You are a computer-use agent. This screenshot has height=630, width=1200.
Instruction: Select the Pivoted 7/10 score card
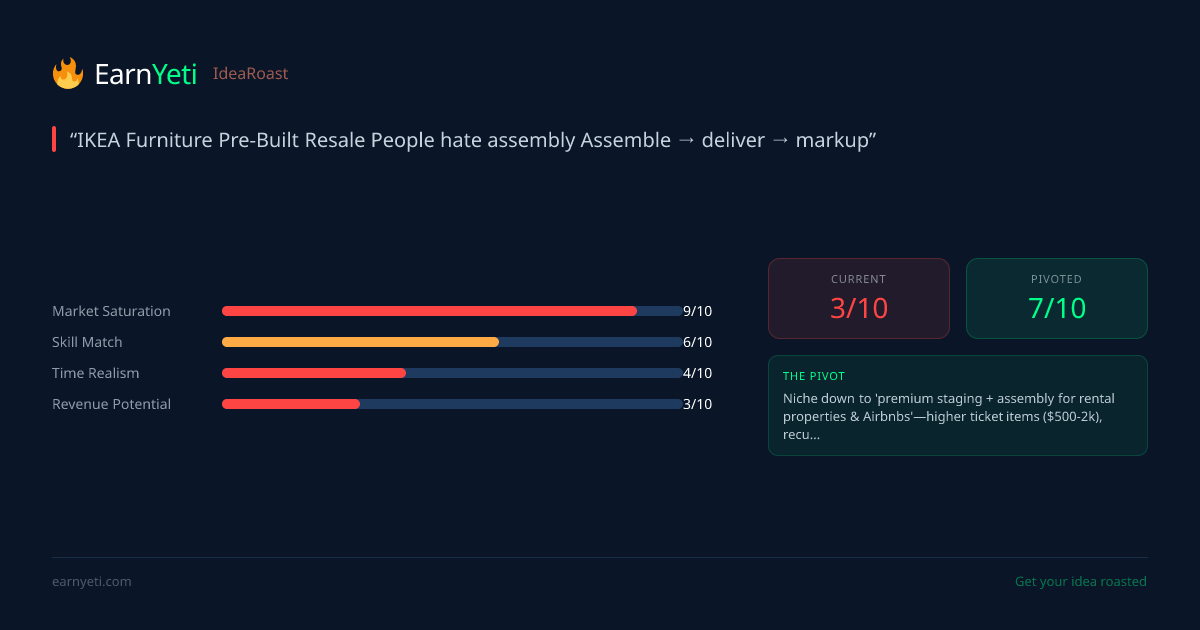[1056, 298]
